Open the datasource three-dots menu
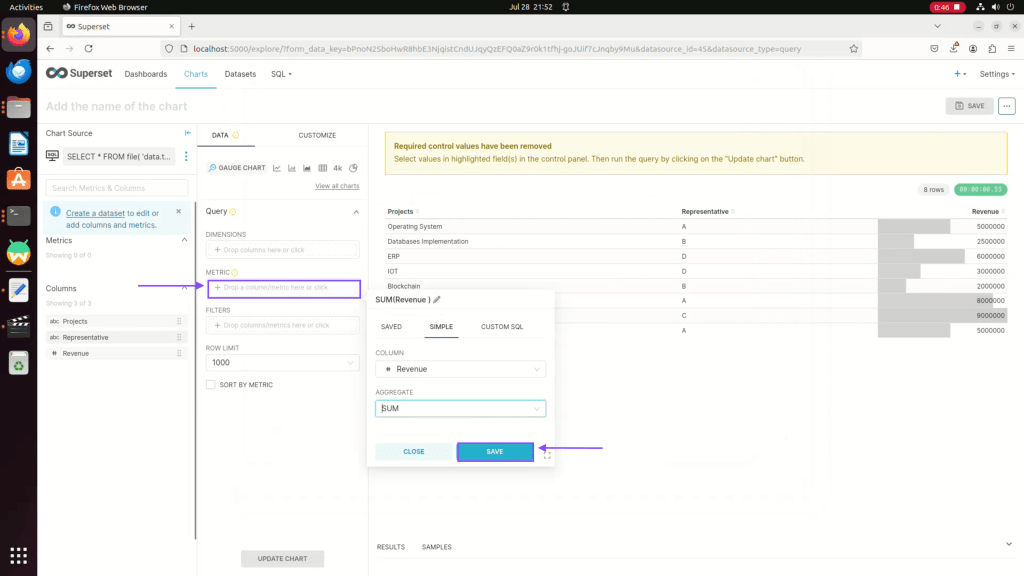Image resolution: width=1024 pixels, height=576 pixels. pyautogui.click(x=186, y=157)
